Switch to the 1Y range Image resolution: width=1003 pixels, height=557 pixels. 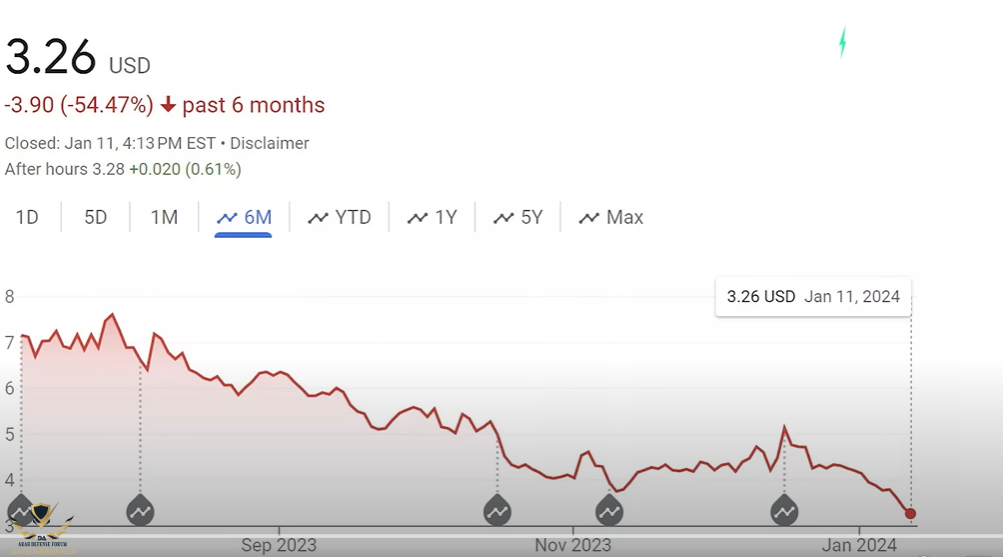coord(432,217)
